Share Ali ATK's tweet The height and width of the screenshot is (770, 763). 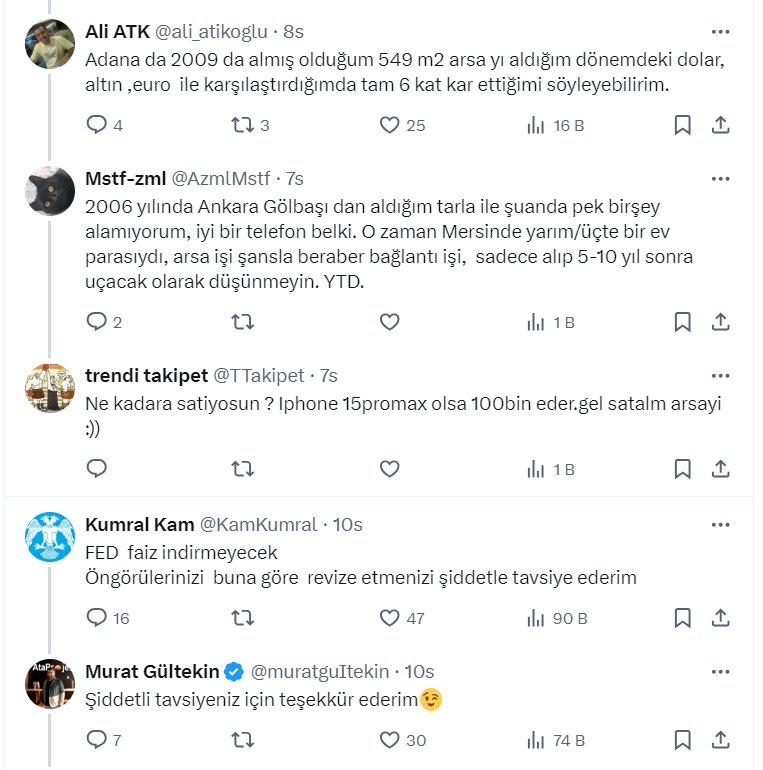[x=720, y=125]
